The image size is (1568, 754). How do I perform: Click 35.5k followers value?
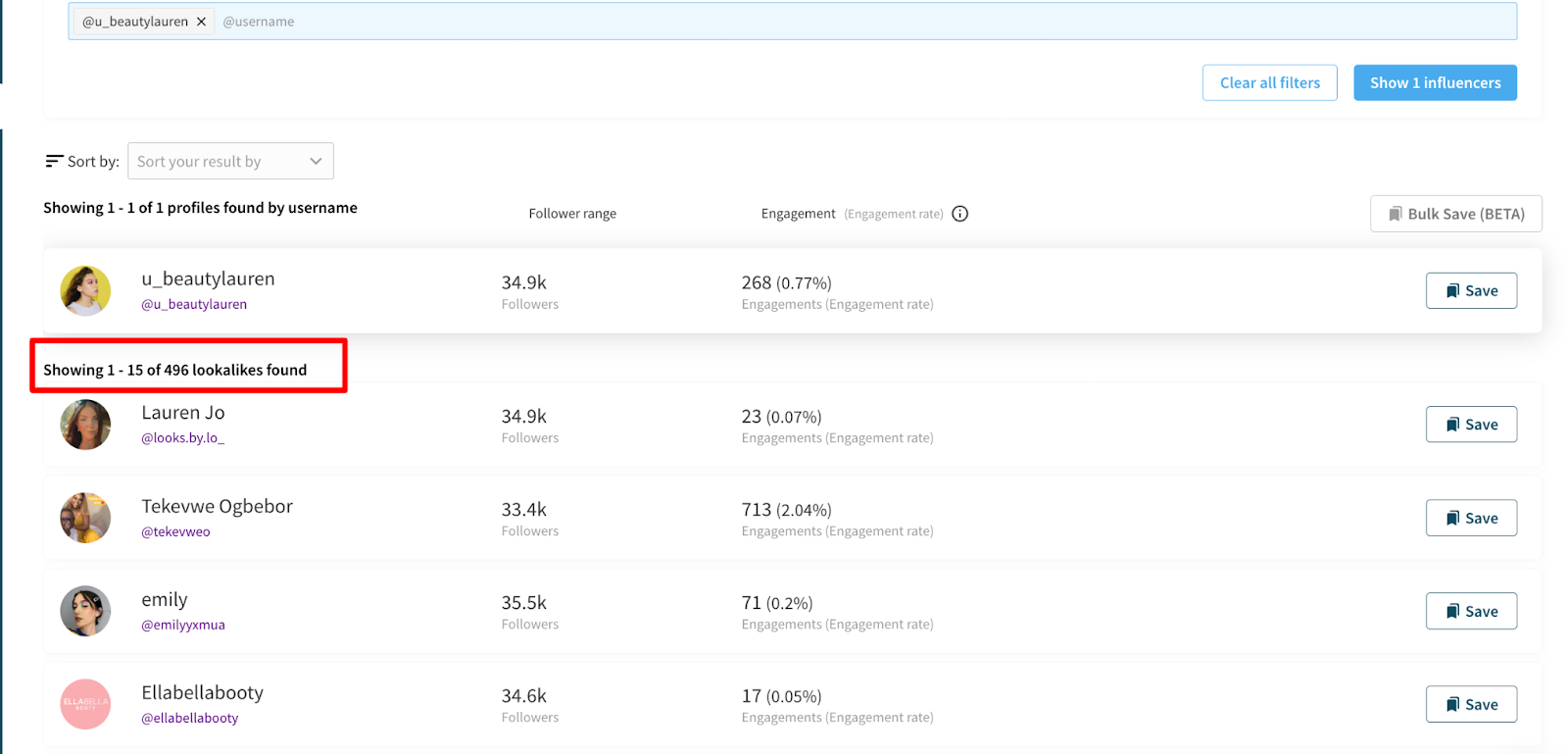[524, 603]
